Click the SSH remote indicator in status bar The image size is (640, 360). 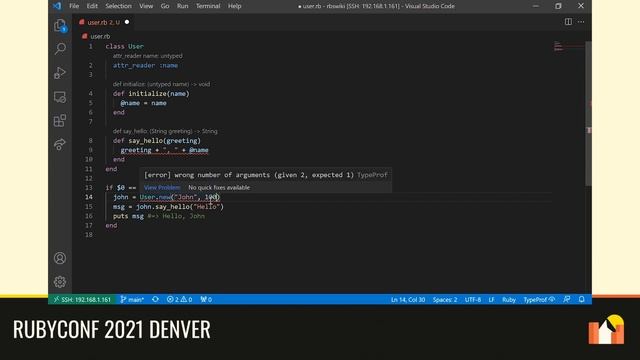82,300
